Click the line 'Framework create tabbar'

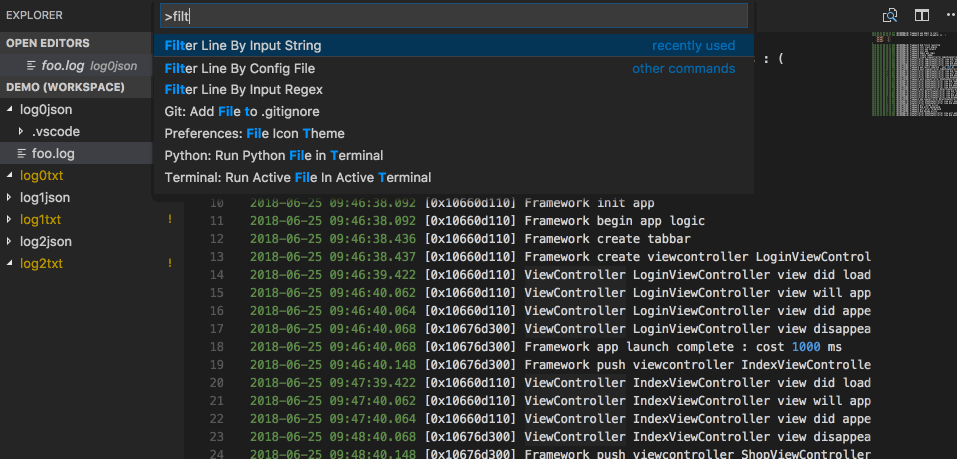[607, 239]
